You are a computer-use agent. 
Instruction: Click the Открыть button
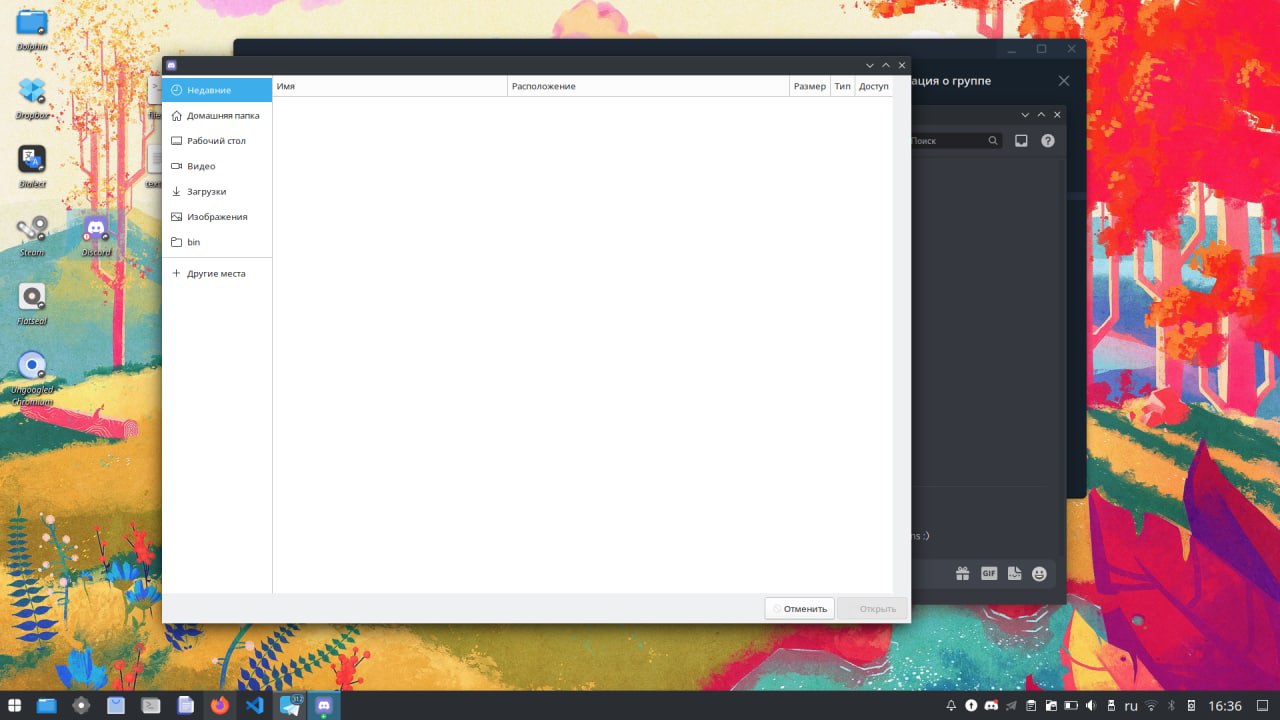[872, 608]
